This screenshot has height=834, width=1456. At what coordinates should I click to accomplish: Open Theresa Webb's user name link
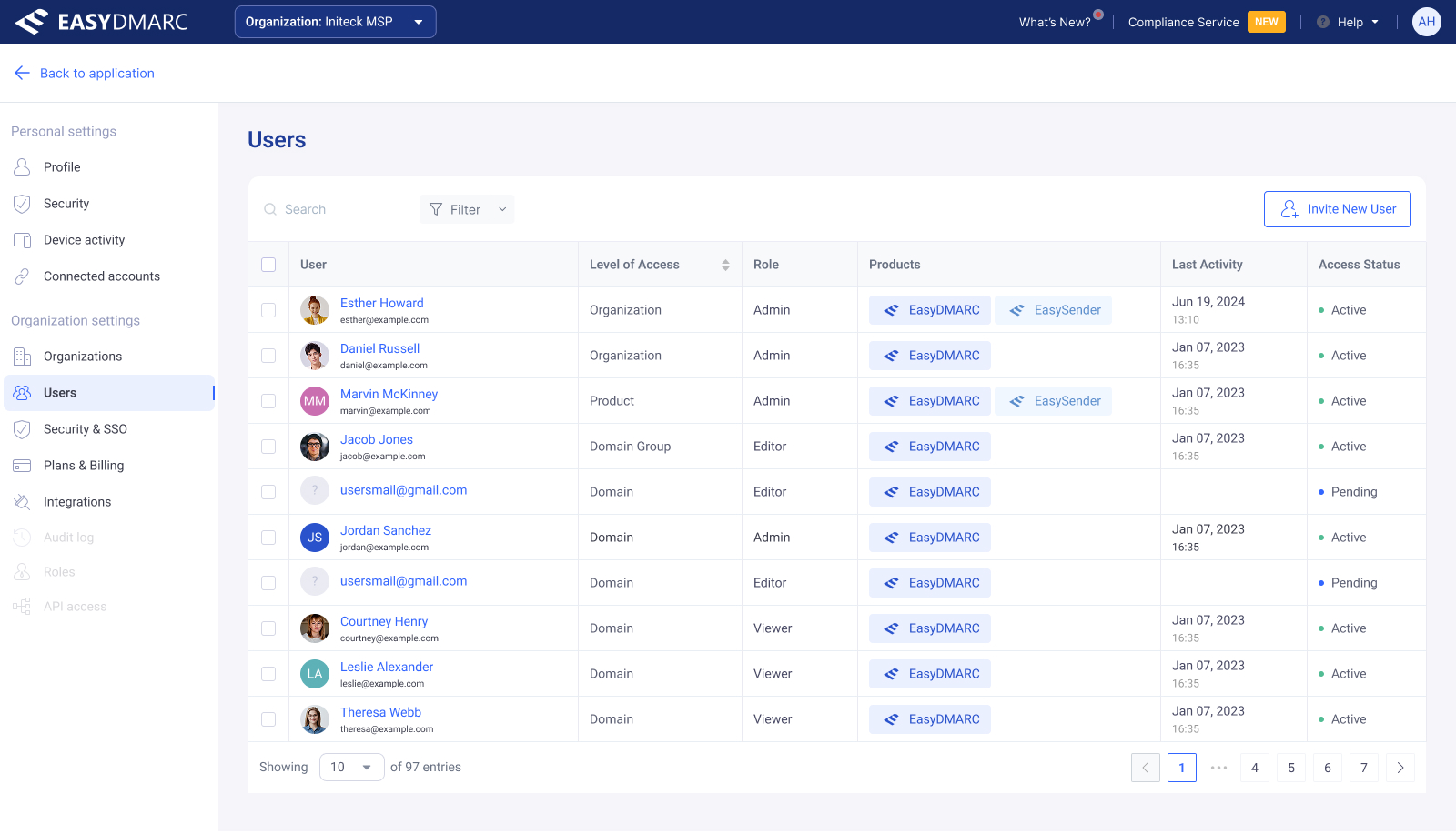[380, 712]
